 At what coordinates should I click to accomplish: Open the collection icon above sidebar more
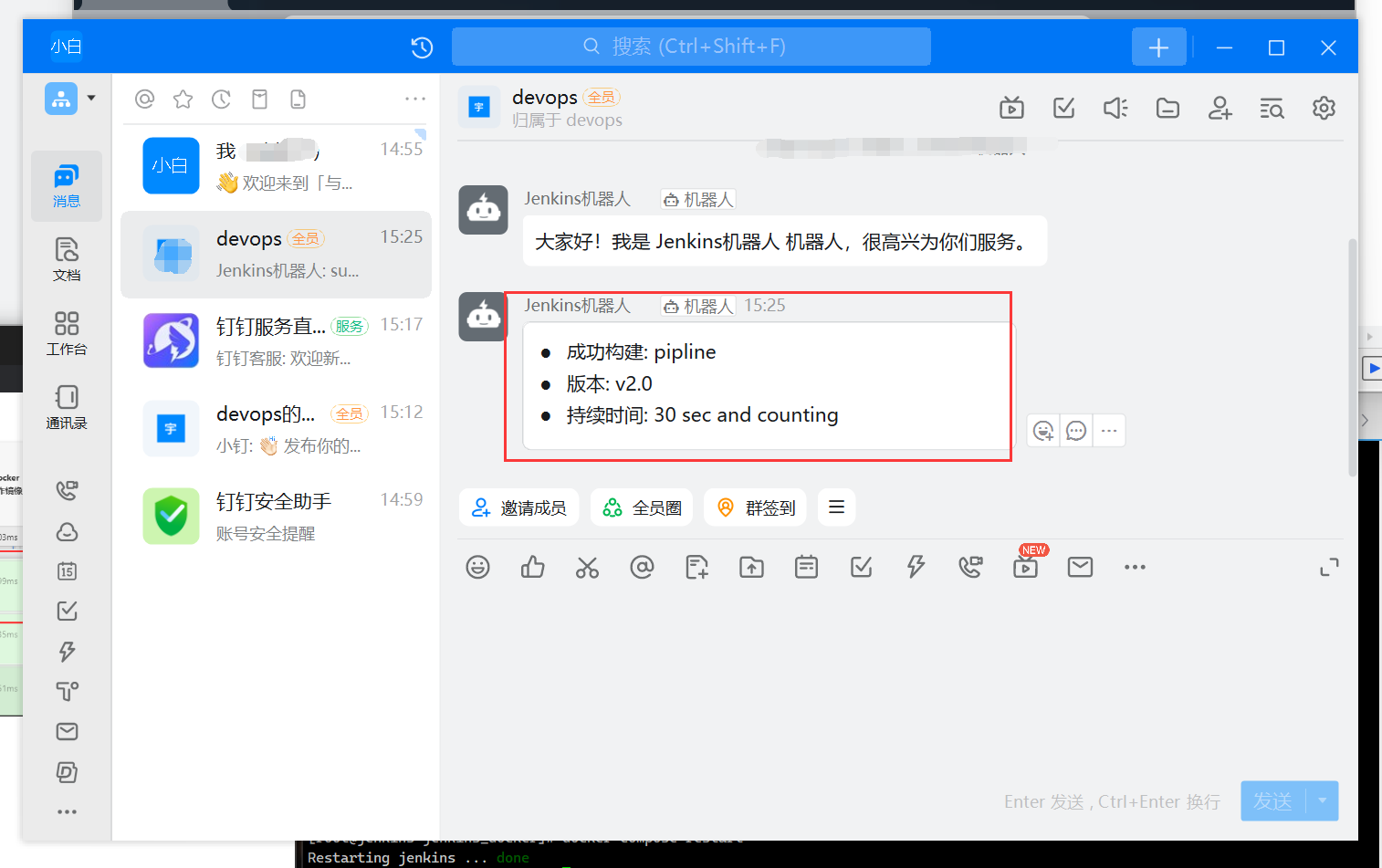point(67,772)
